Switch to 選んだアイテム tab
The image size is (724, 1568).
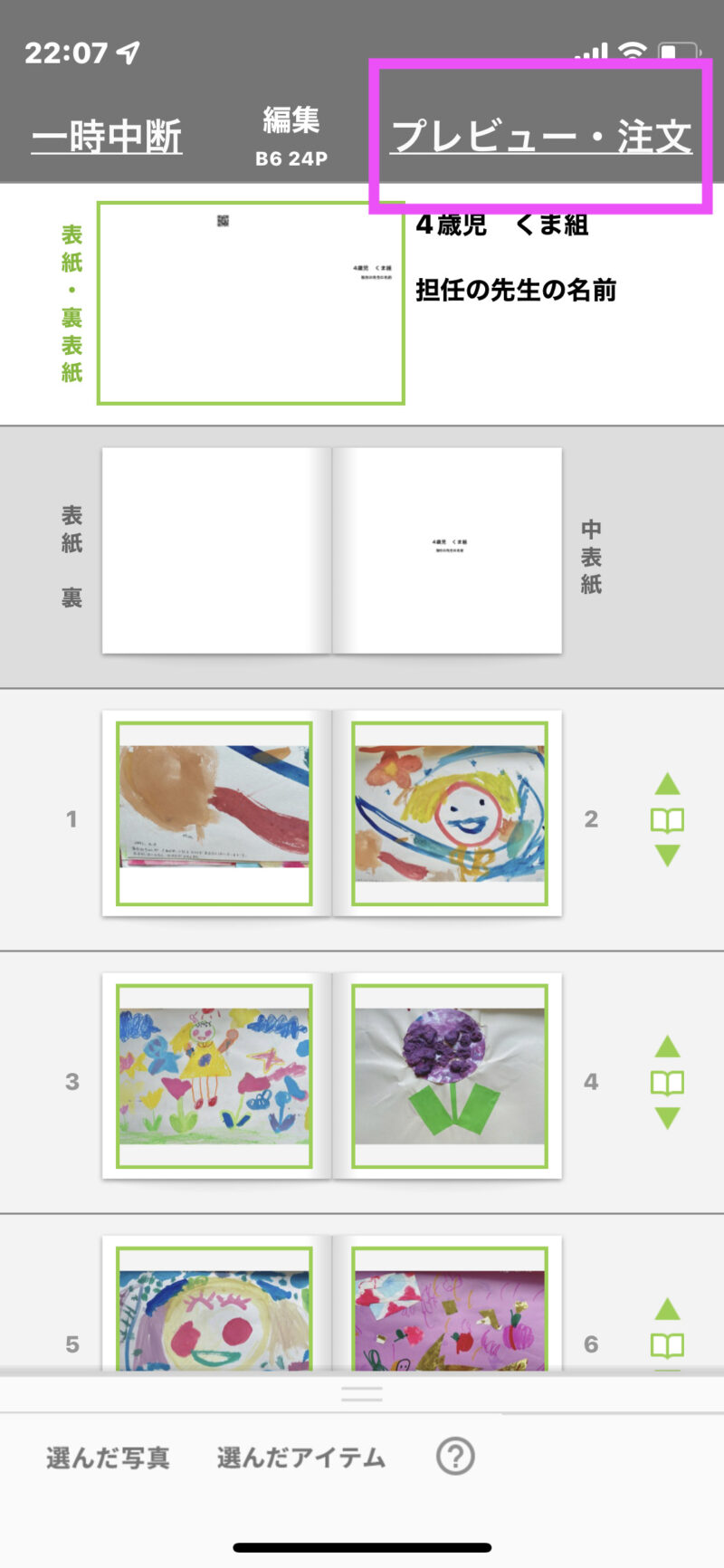(301, 1458)
